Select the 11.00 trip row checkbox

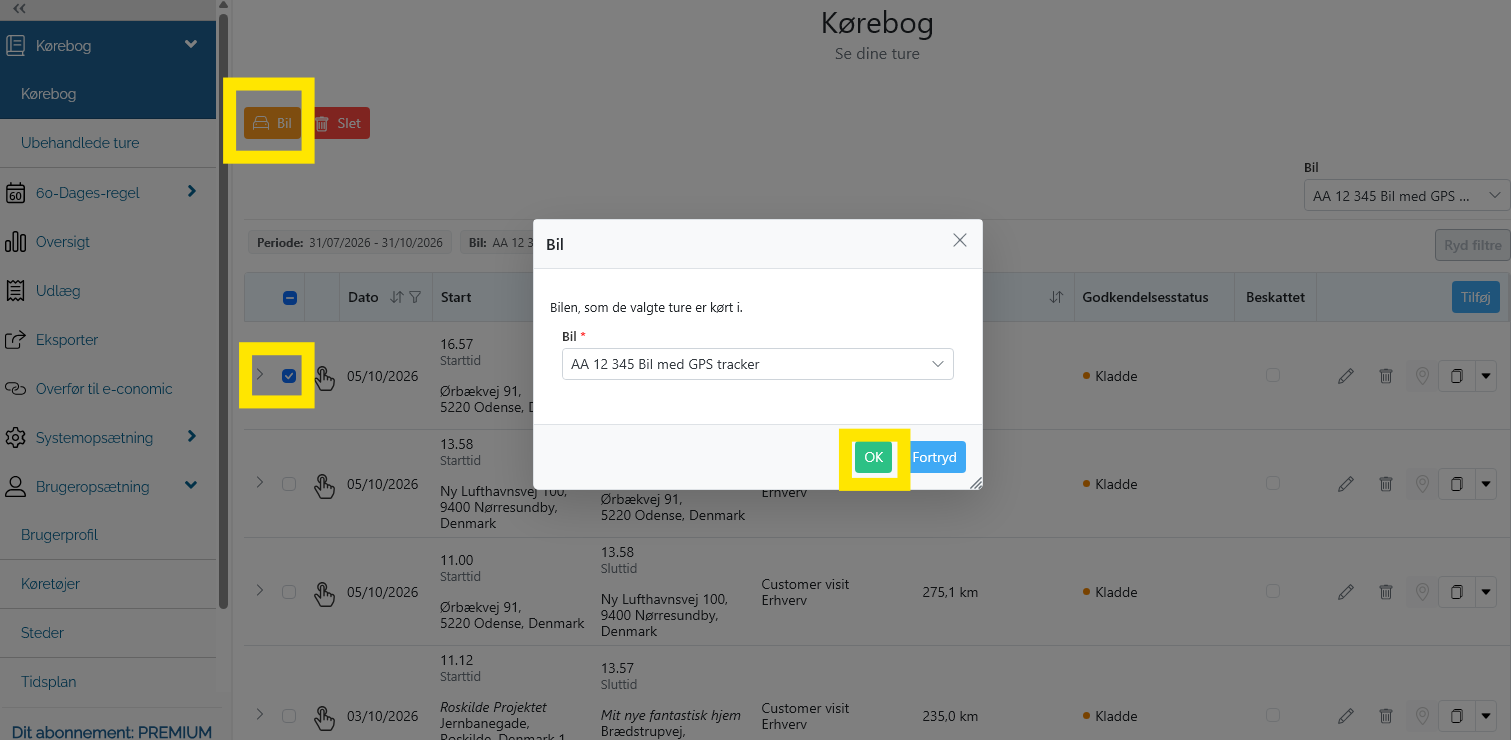pyautogui.click(x=289, y=592)
